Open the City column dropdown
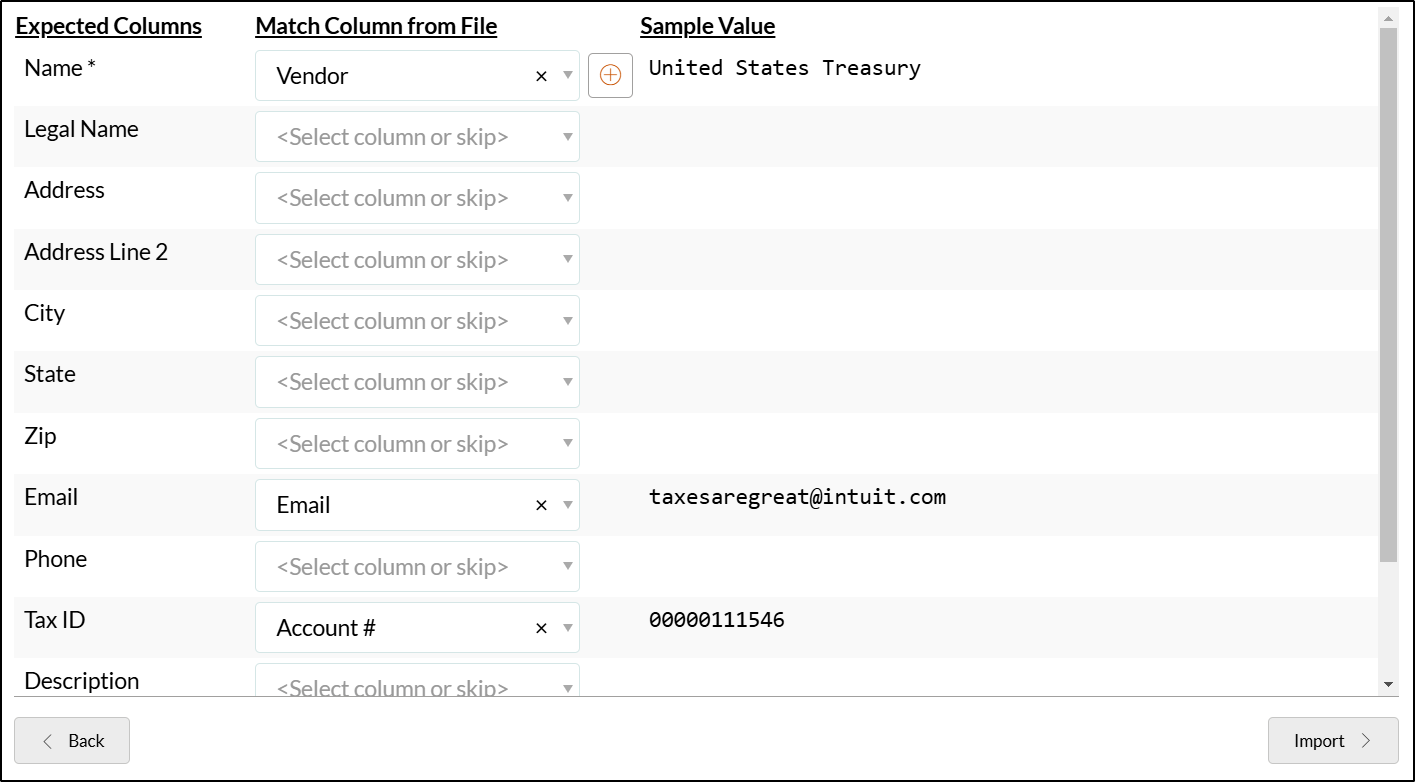This screenshot has width=1415, height=782. click(x=417, y=321)
